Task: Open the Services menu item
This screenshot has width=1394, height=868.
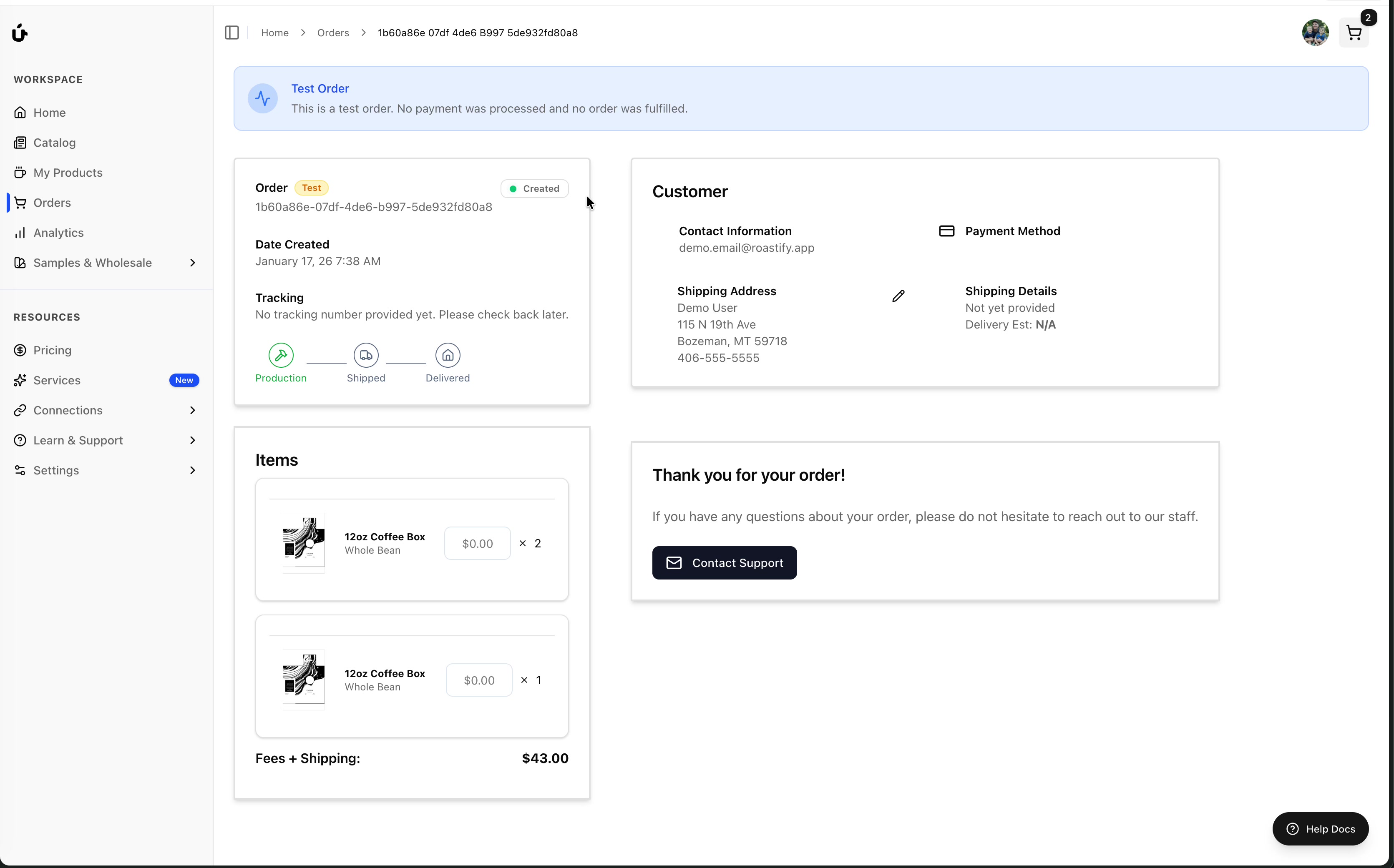Action: (57, 380)
